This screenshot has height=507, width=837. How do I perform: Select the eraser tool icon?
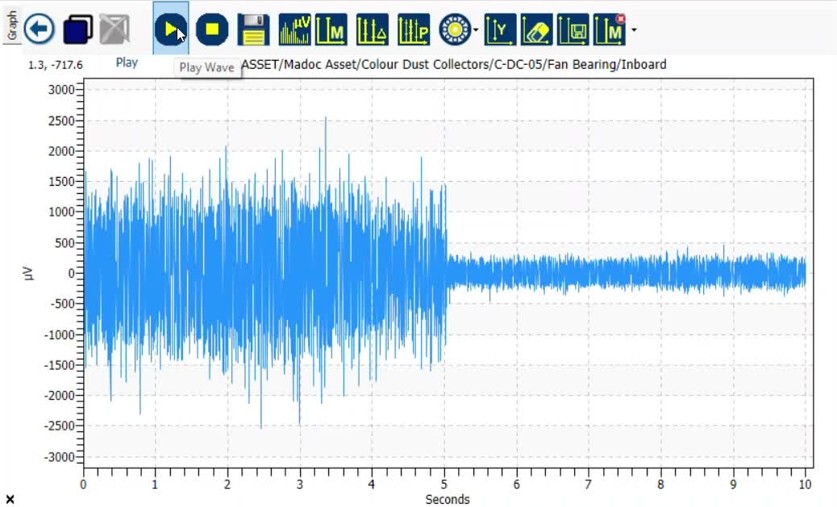tap(536, 30)
